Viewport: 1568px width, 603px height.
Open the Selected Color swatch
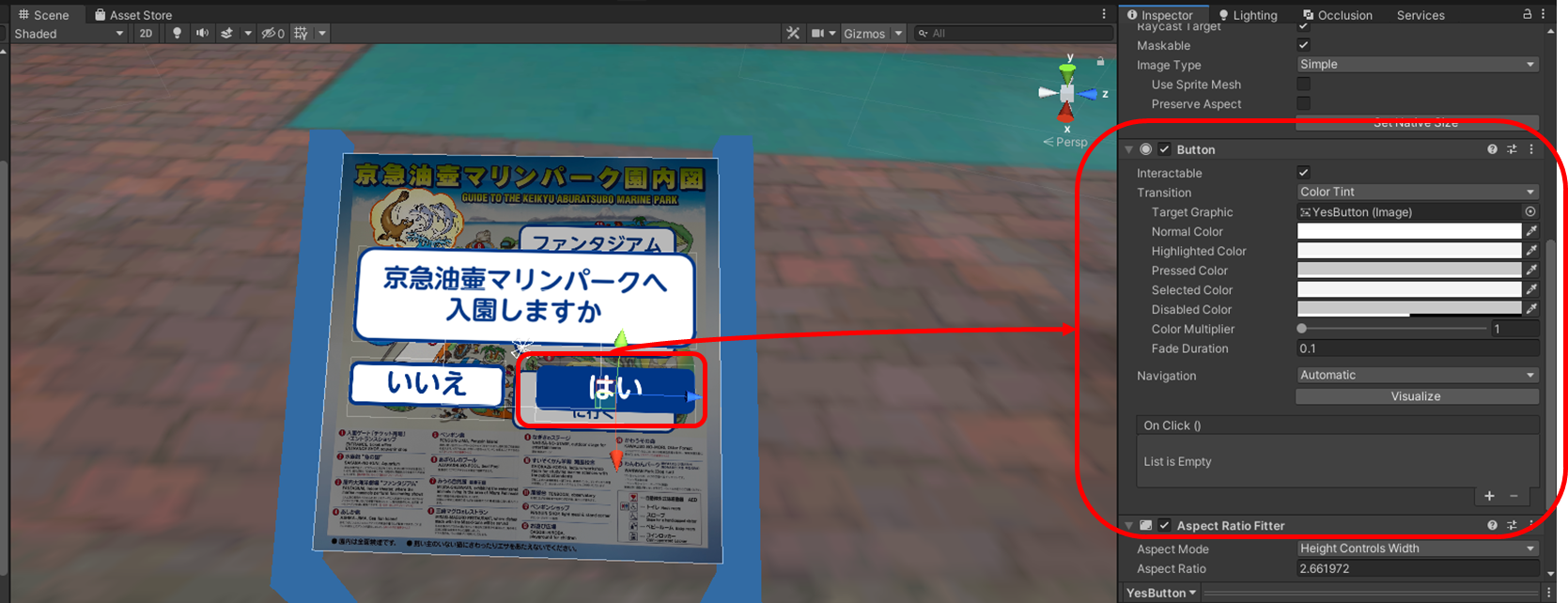tap(1409, 289)
